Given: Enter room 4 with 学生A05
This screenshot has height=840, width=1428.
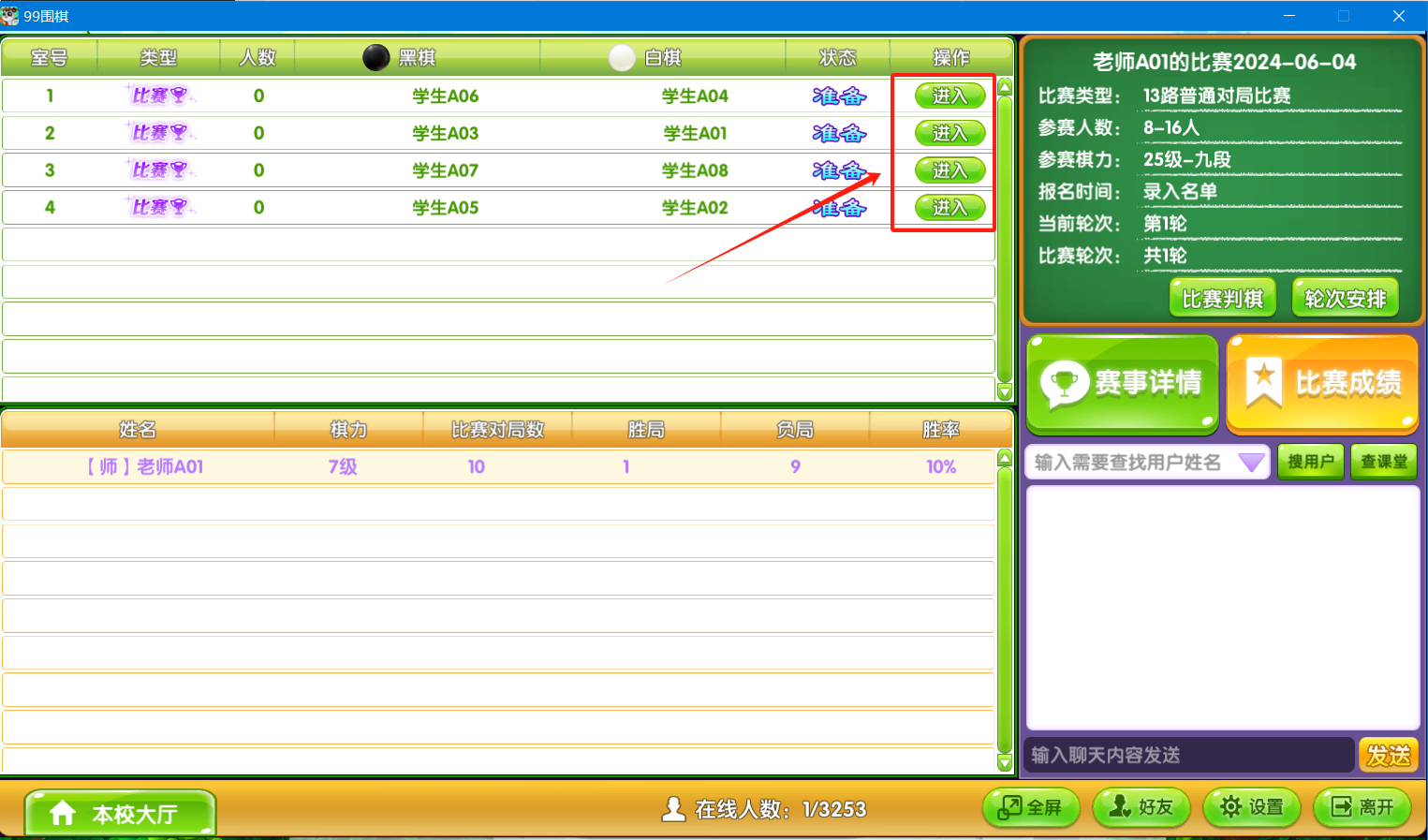Looking at the screenshot, I should click(x=950, y=207).
